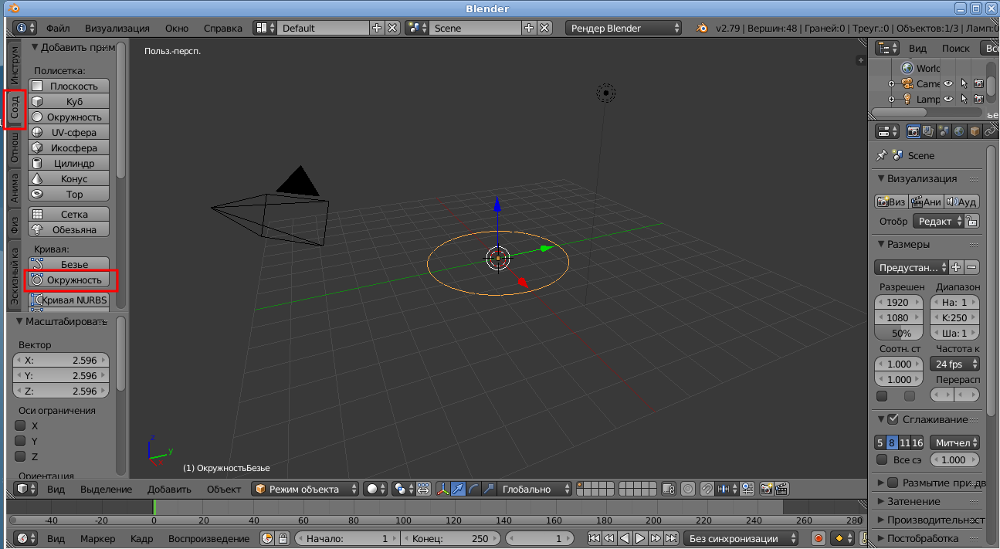1000x549 pixels.
Task: Expand the Постобработка panel
Action: click(923, 538)
